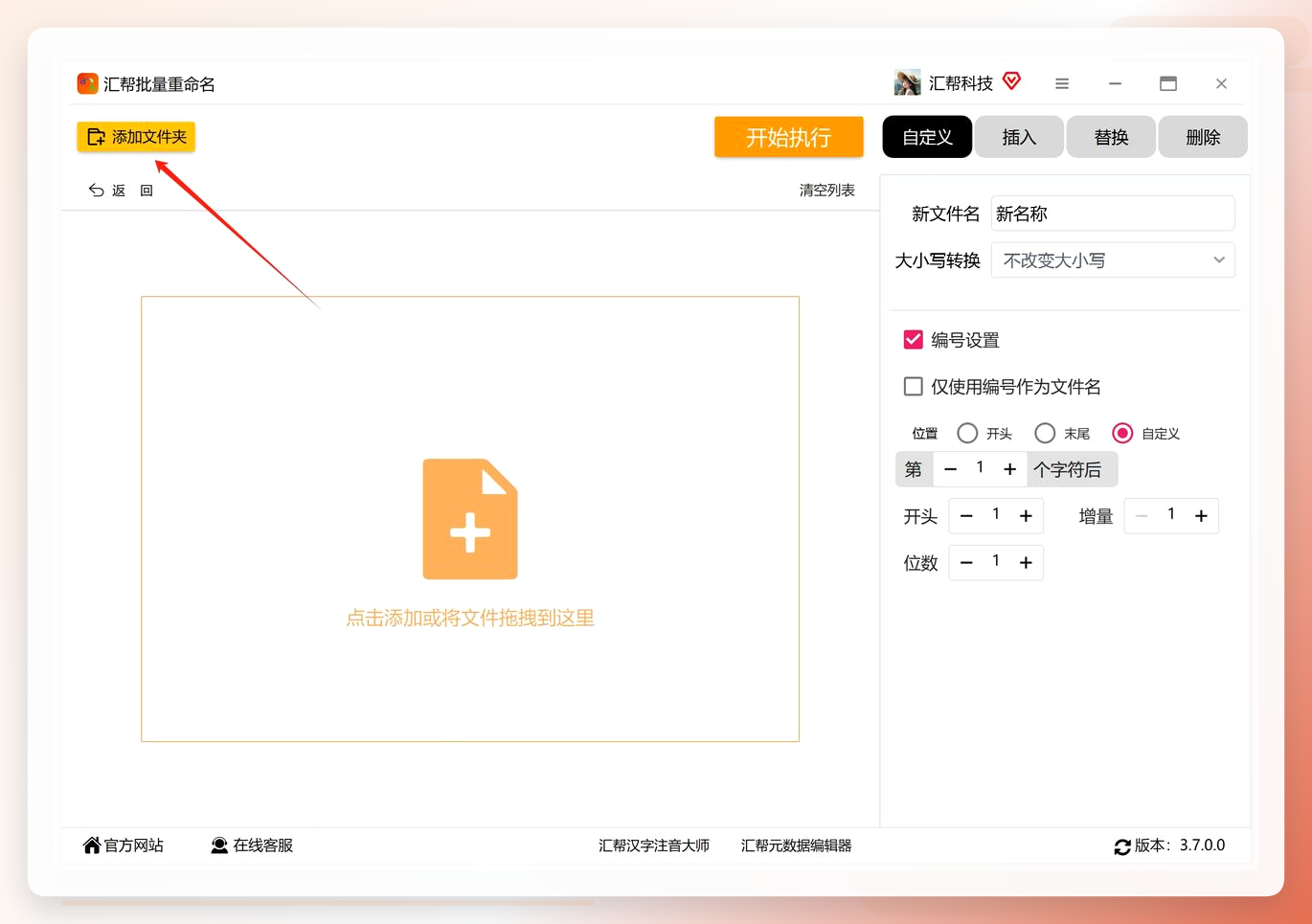Decrease the 开头 start number
Image resolution: width=1312 pixels, height=924 pixels.
[x=966, y=516]
